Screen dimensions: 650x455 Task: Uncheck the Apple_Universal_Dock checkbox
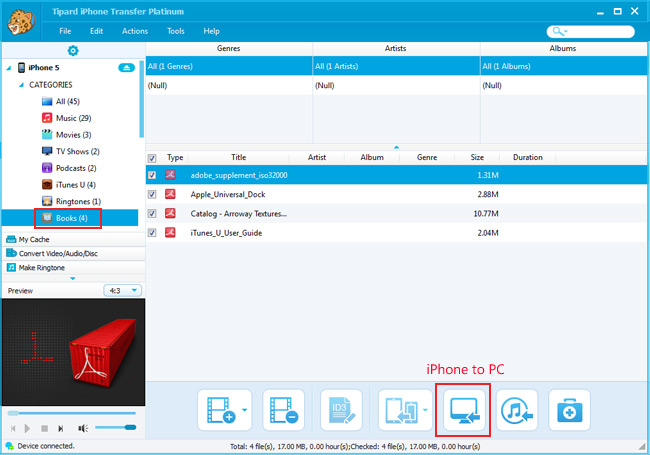tap(152, 194)
